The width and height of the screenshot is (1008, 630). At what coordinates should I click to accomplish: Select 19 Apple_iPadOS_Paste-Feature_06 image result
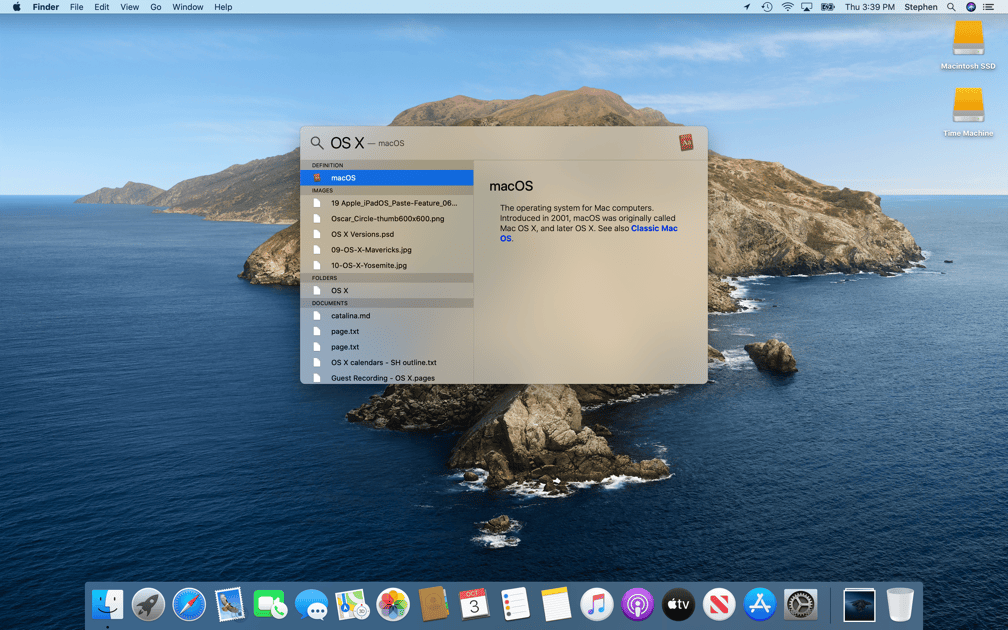[x=387, y=203]
